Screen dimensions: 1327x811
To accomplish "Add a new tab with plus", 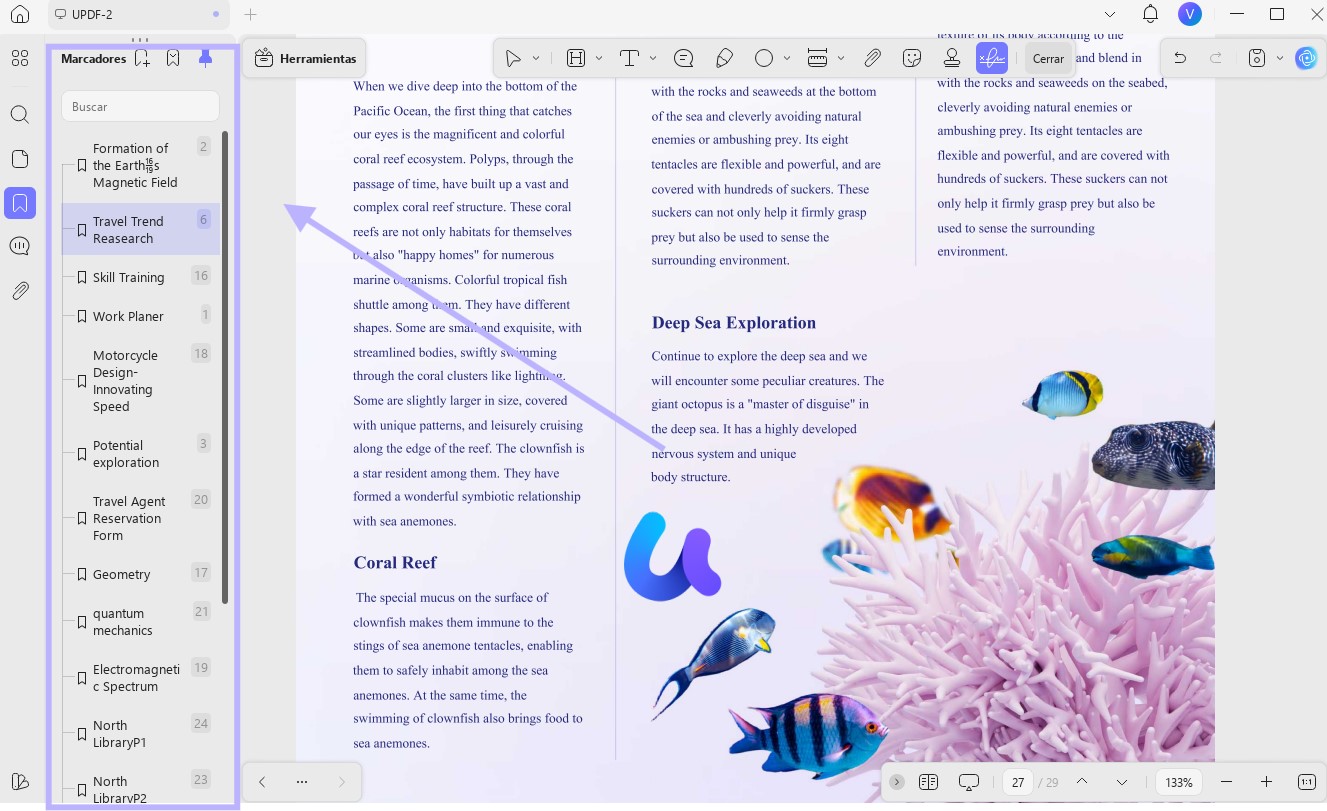I will (251, 15).
